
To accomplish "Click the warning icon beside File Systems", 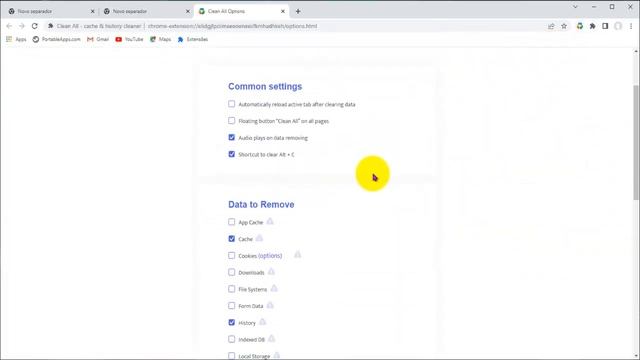I will (274, 288).
